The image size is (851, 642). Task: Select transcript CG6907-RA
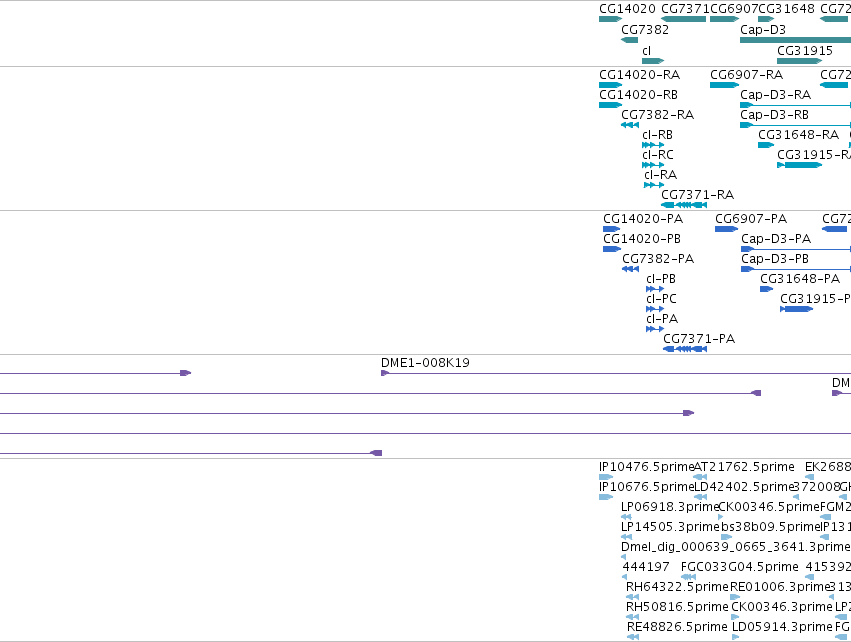coord(746,75)
